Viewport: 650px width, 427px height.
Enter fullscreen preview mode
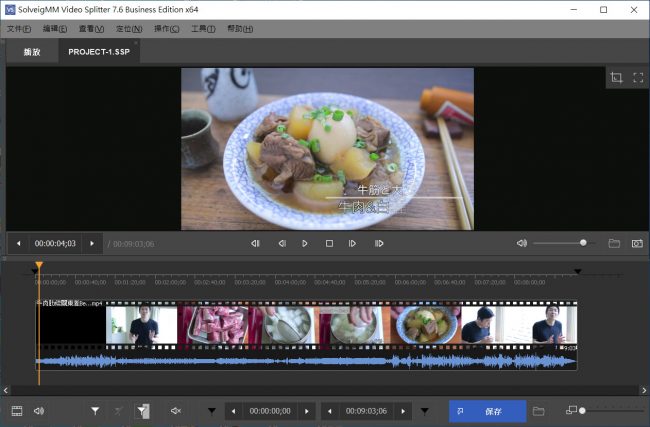(637, 78)
